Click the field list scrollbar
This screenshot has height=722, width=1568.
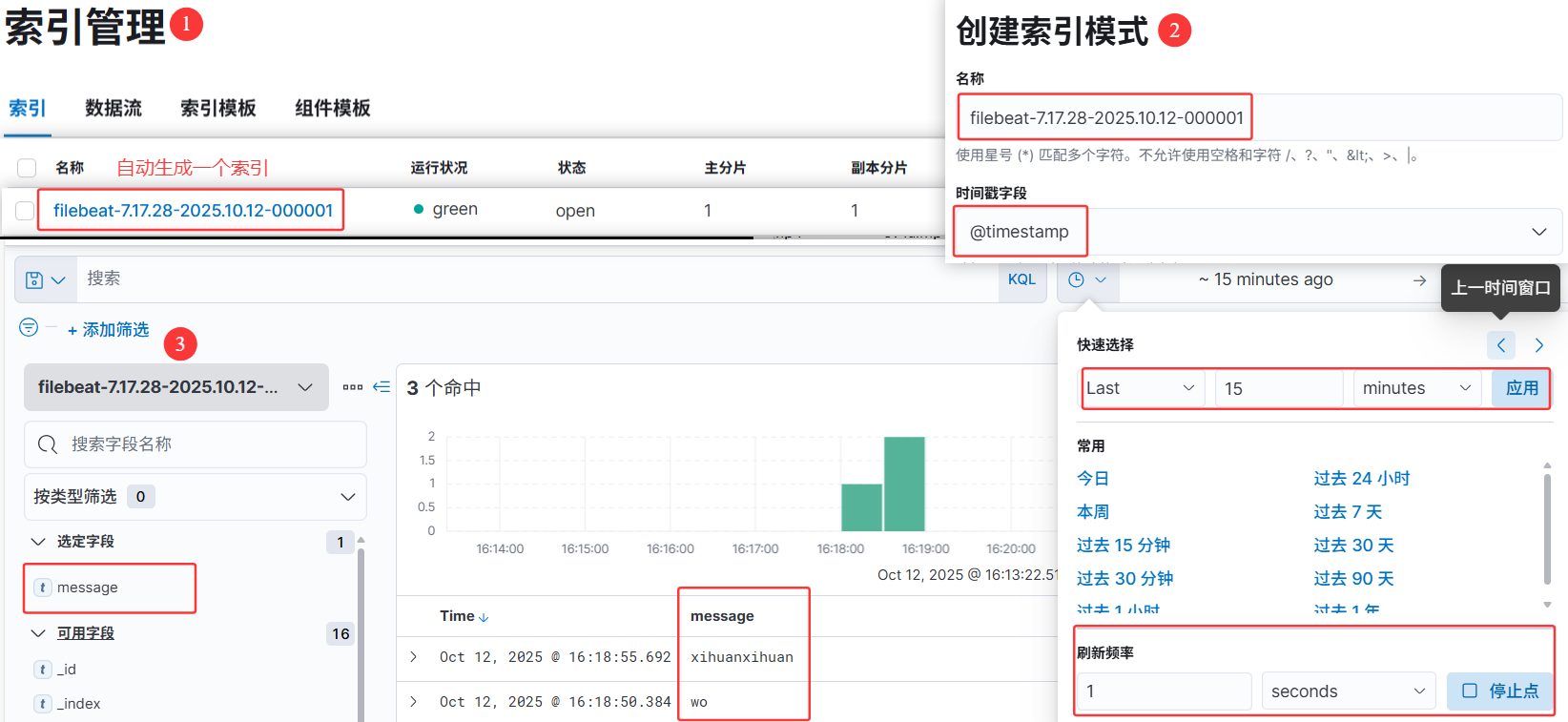(x=361, y=634)
